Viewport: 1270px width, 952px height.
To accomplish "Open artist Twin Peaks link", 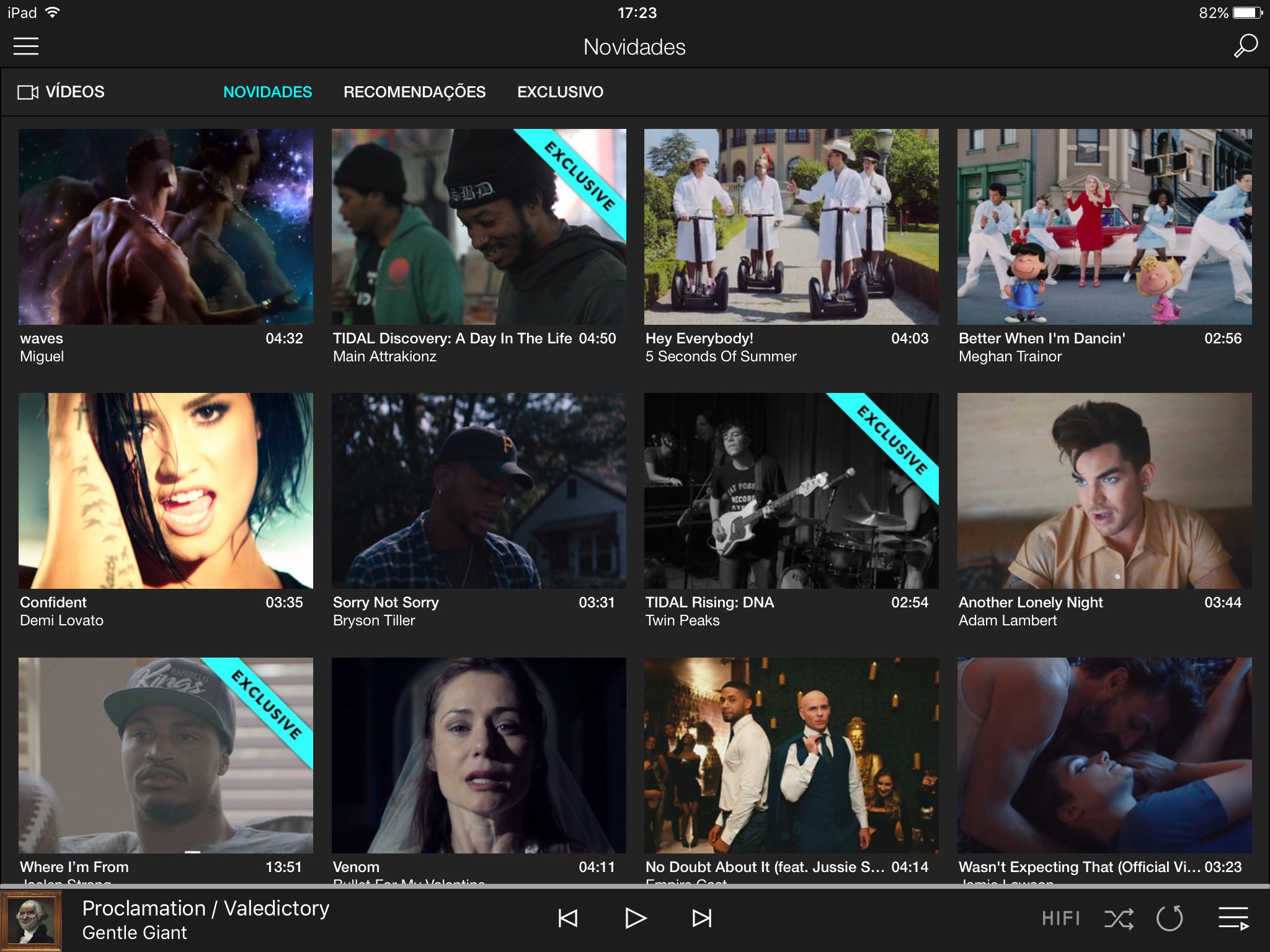I will coord(682,620).
